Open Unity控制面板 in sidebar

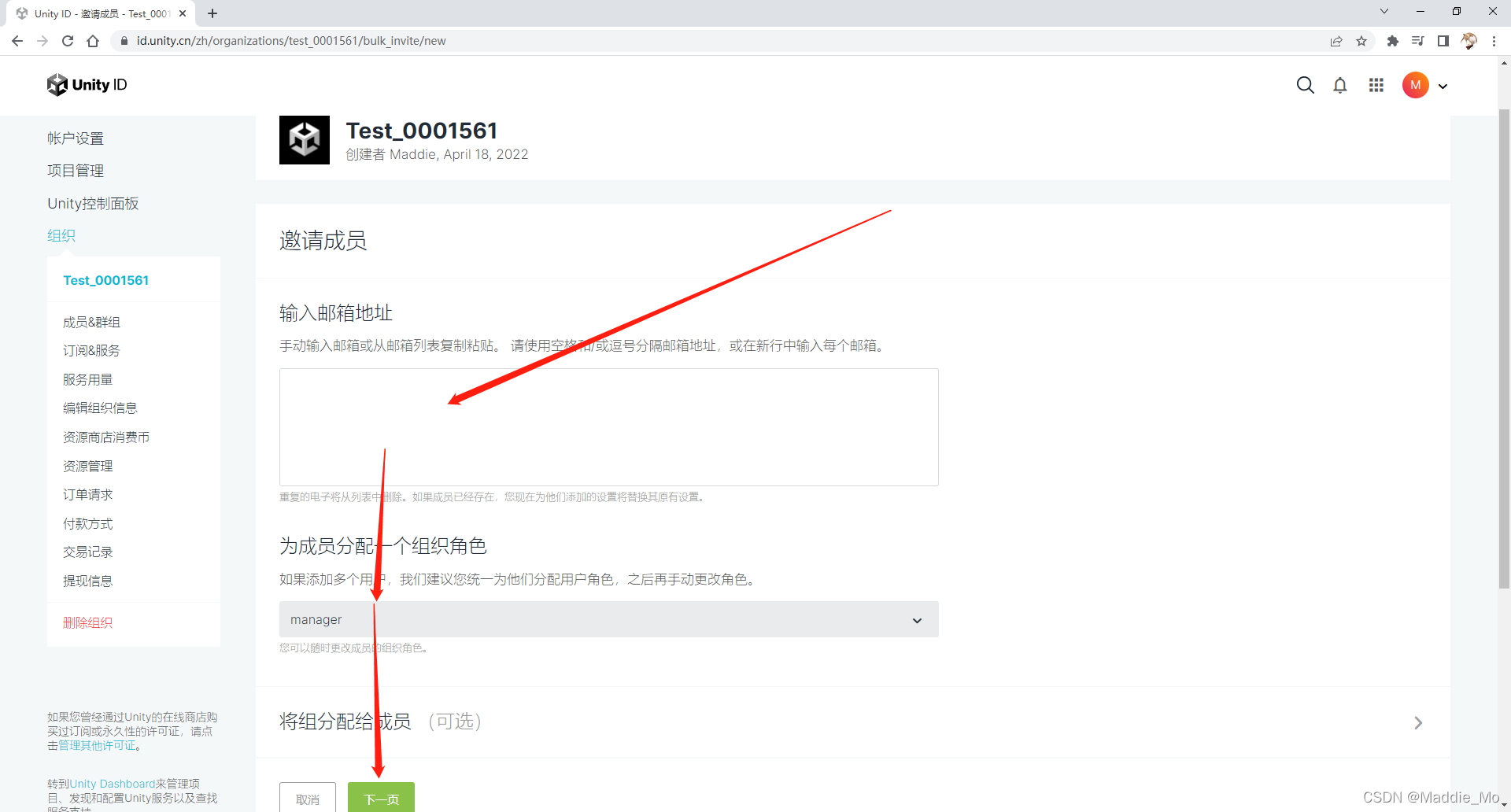pyautogui.click(x=93, y=204)
